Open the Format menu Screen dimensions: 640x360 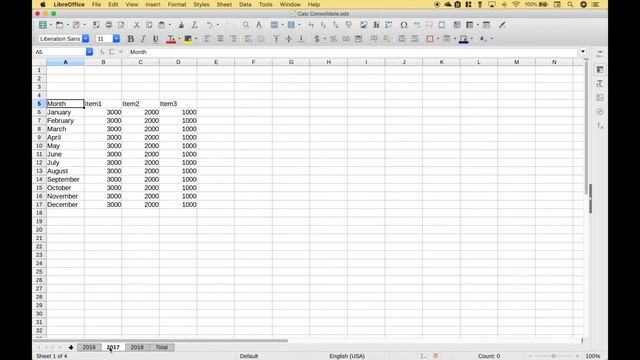point(177,4)
